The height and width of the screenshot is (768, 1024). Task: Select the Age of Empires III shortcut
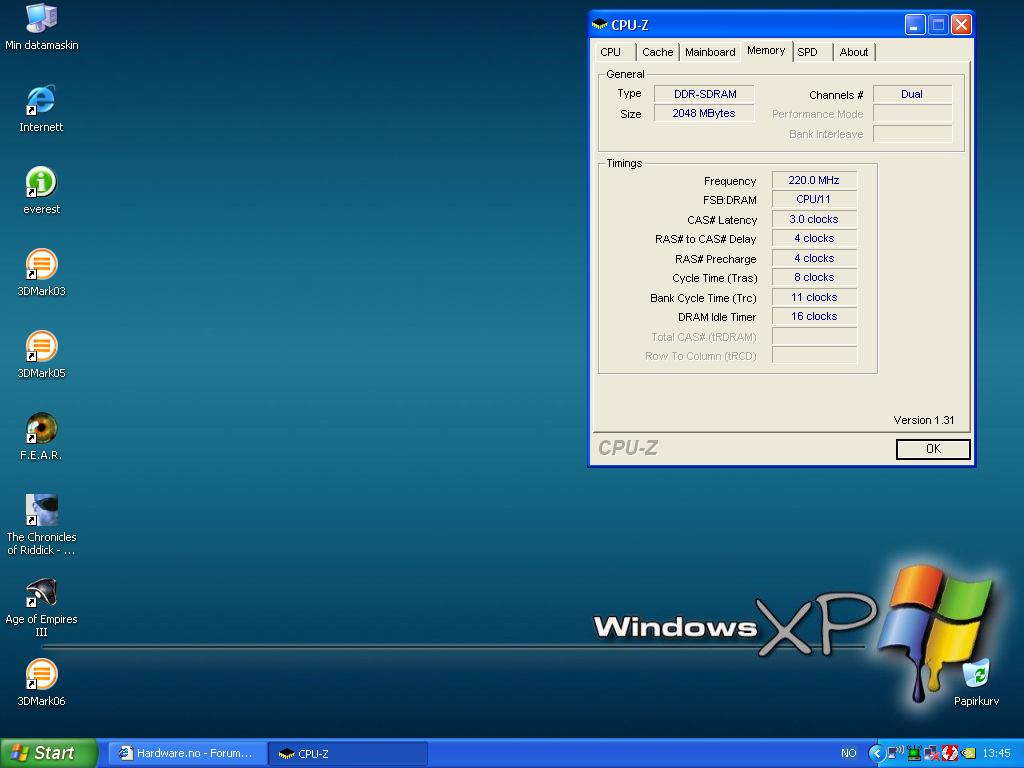(x=41, y=607)
